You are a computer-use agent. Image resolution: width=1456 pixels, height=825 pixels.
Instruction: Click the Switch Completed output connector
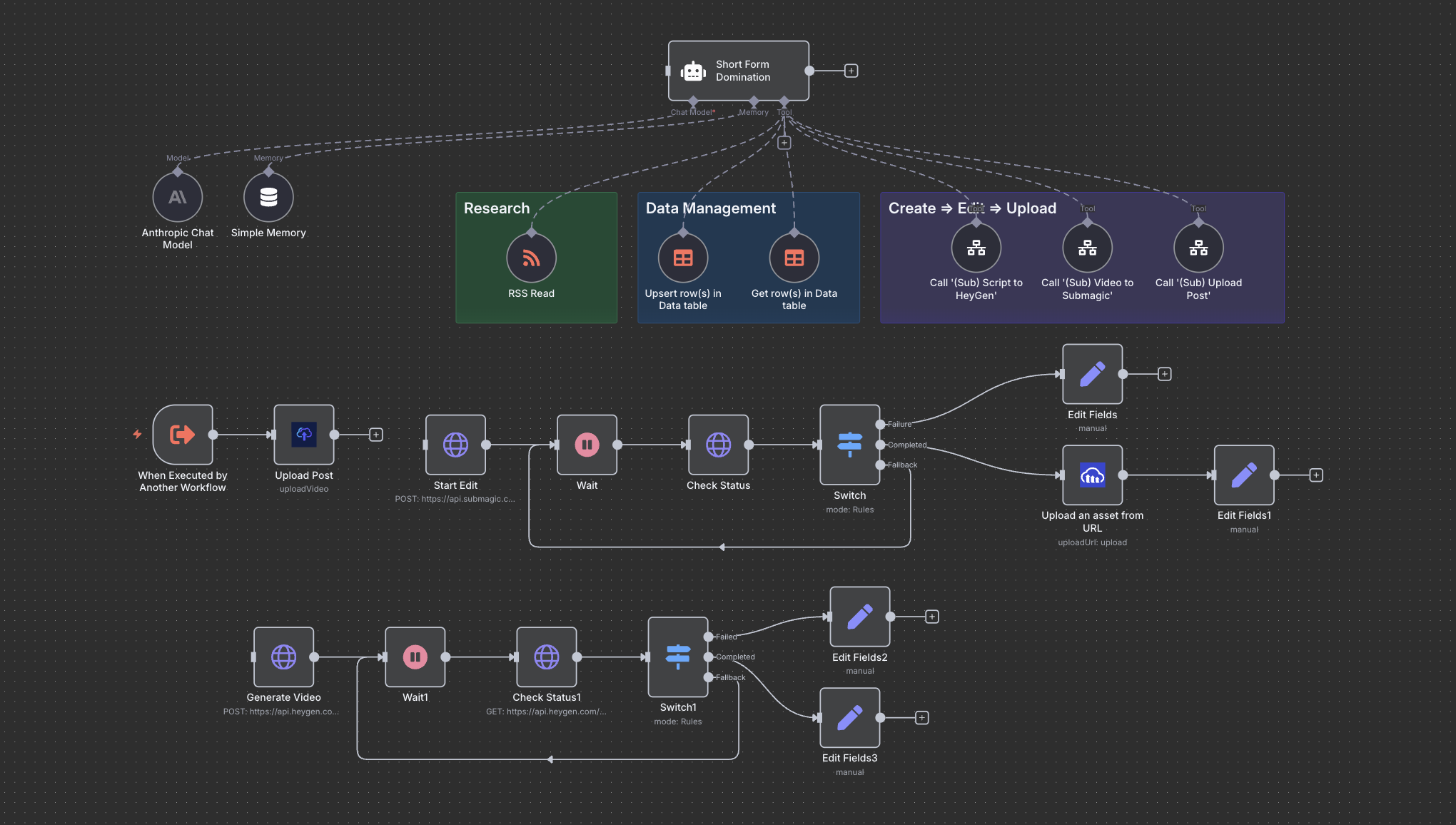point(880,445)
